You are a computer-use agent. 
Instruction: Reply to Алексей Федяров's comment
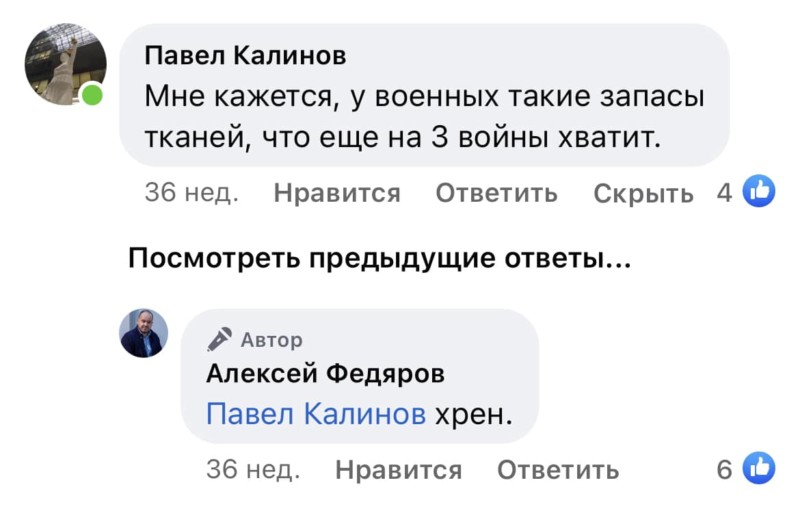(x=558, y=469)
